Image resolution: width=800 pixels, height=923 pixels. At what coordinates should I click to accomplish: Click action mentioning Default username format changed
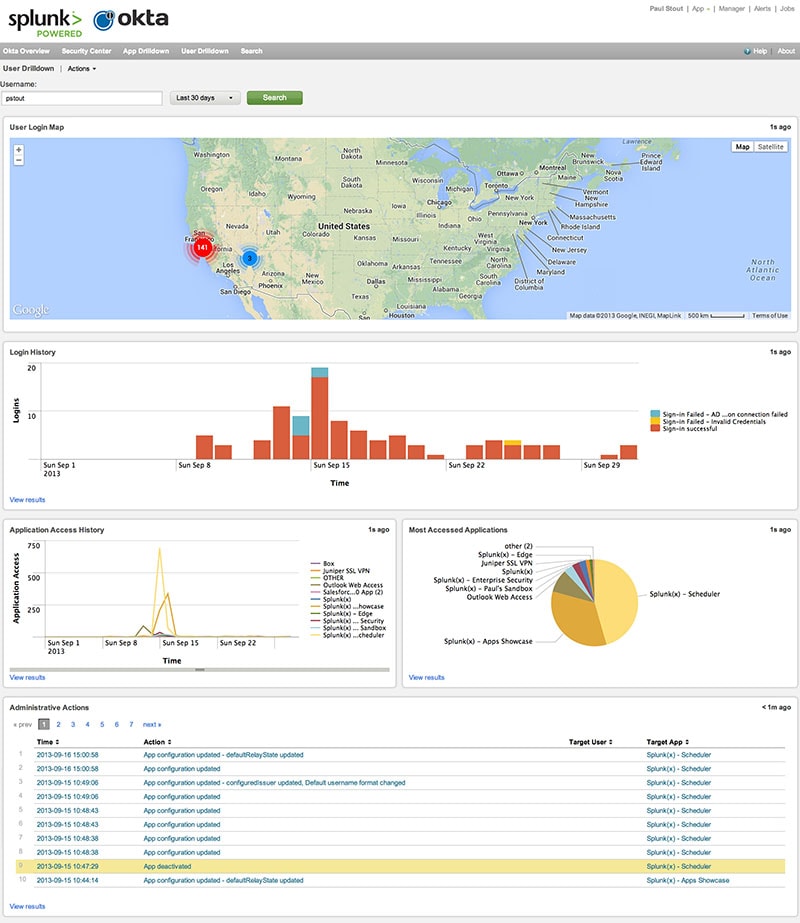[274, 783]
